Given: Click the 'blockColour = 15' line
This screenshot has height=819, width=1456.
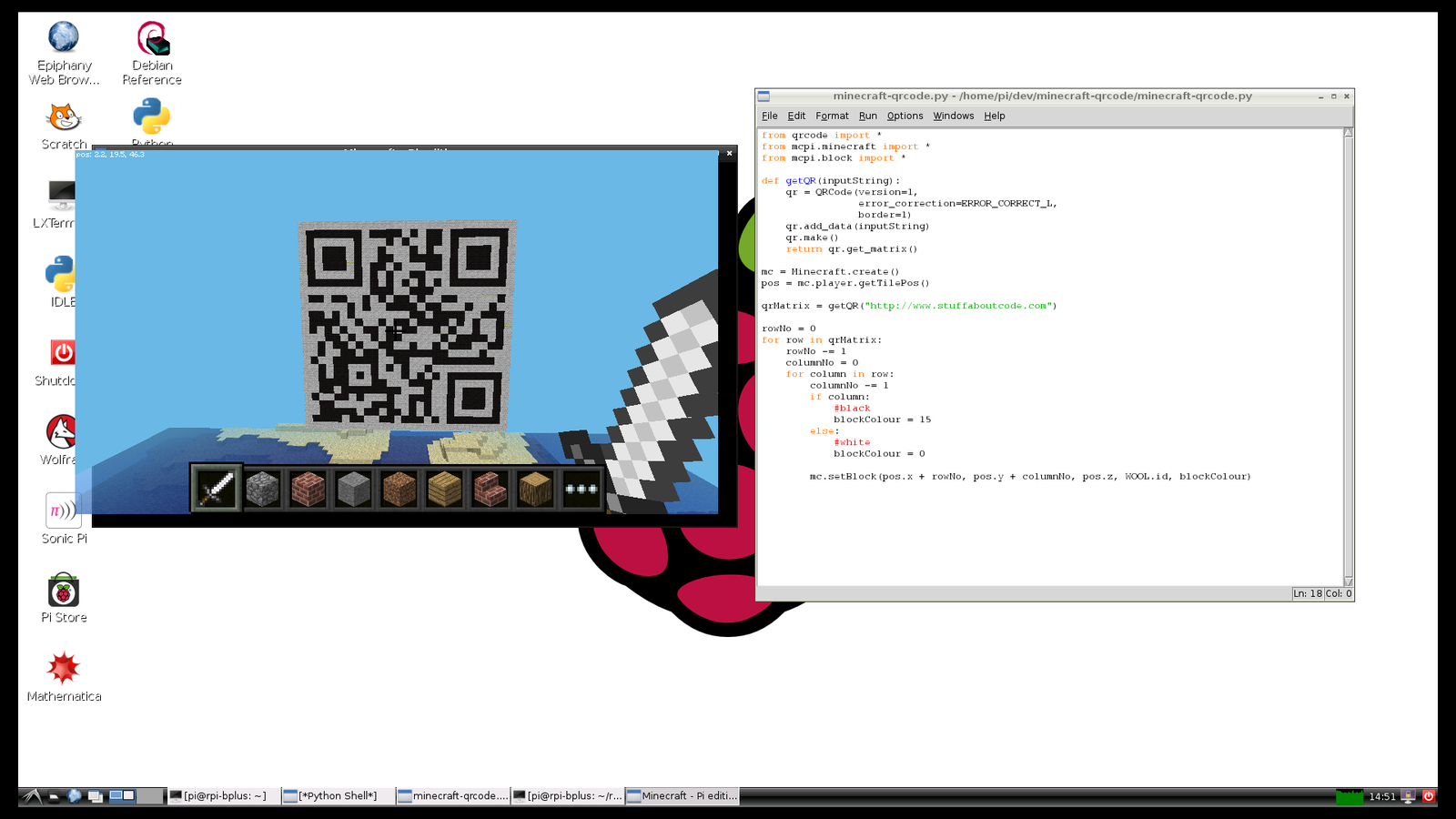Looking at the screenshot, I should (x=882, y=420).
